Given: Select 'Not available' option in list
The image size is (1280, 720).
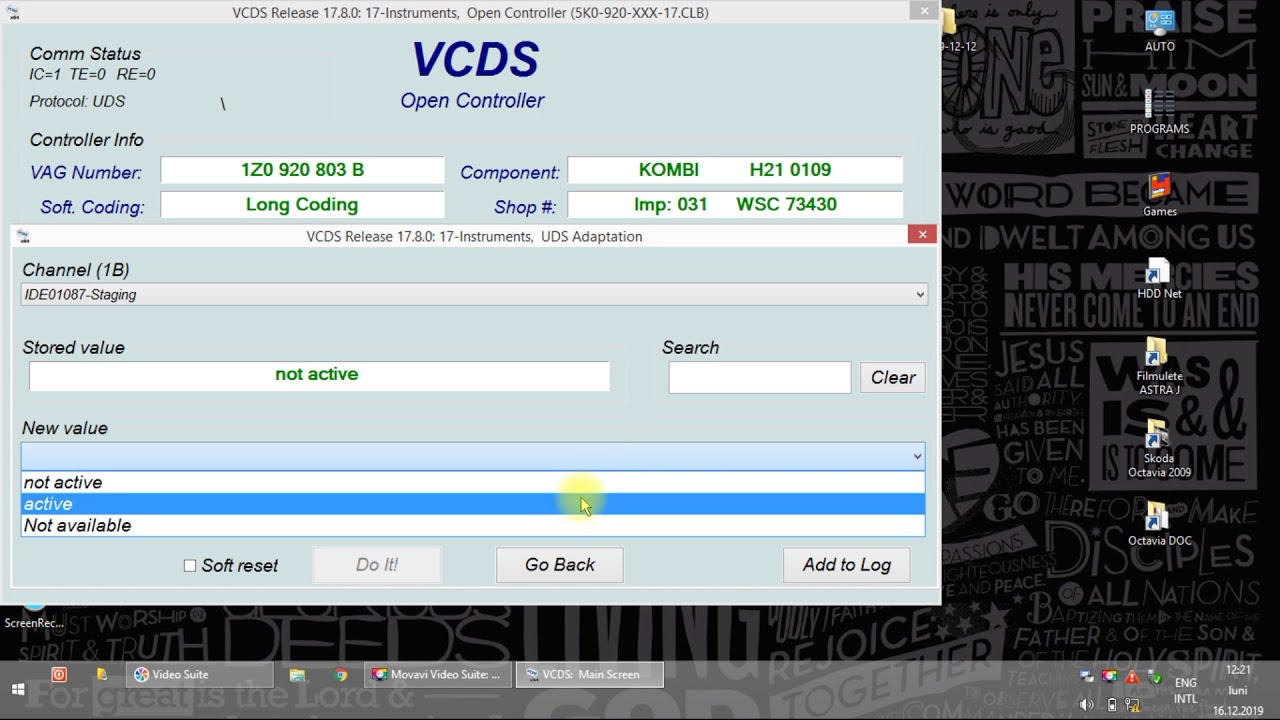Looking at the screenshot, I should [x=473, y=526].
